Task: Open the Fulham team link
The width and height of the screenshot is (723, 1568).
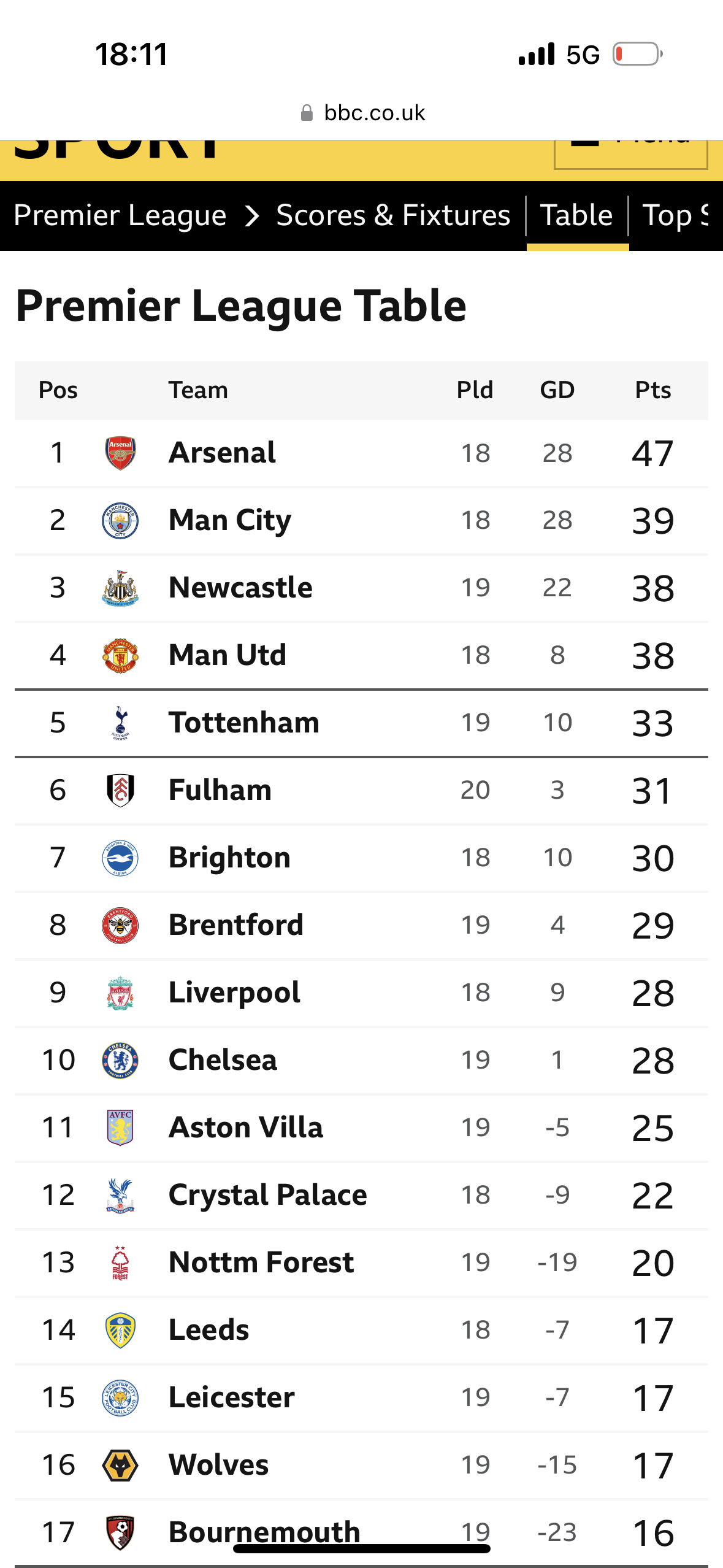Action: click(x=220, y=790)
